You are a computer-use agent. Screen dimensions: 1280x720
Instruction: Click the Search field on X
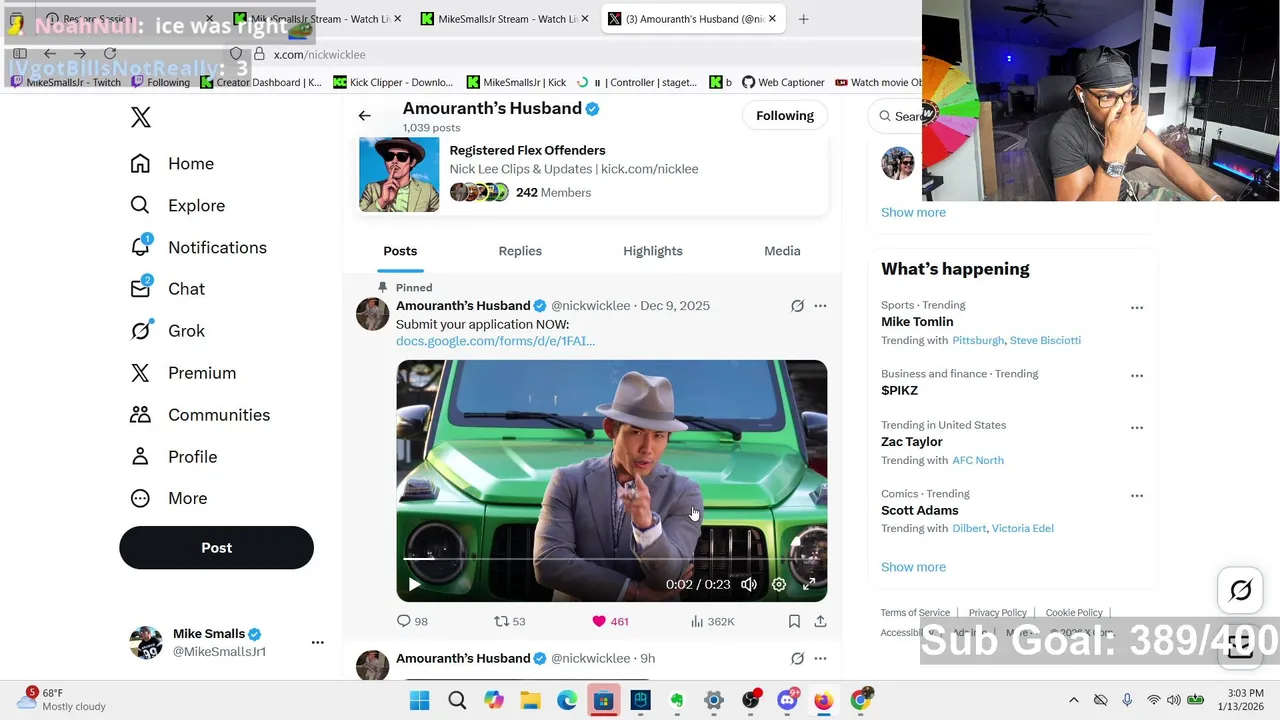(x=897, y=116)
